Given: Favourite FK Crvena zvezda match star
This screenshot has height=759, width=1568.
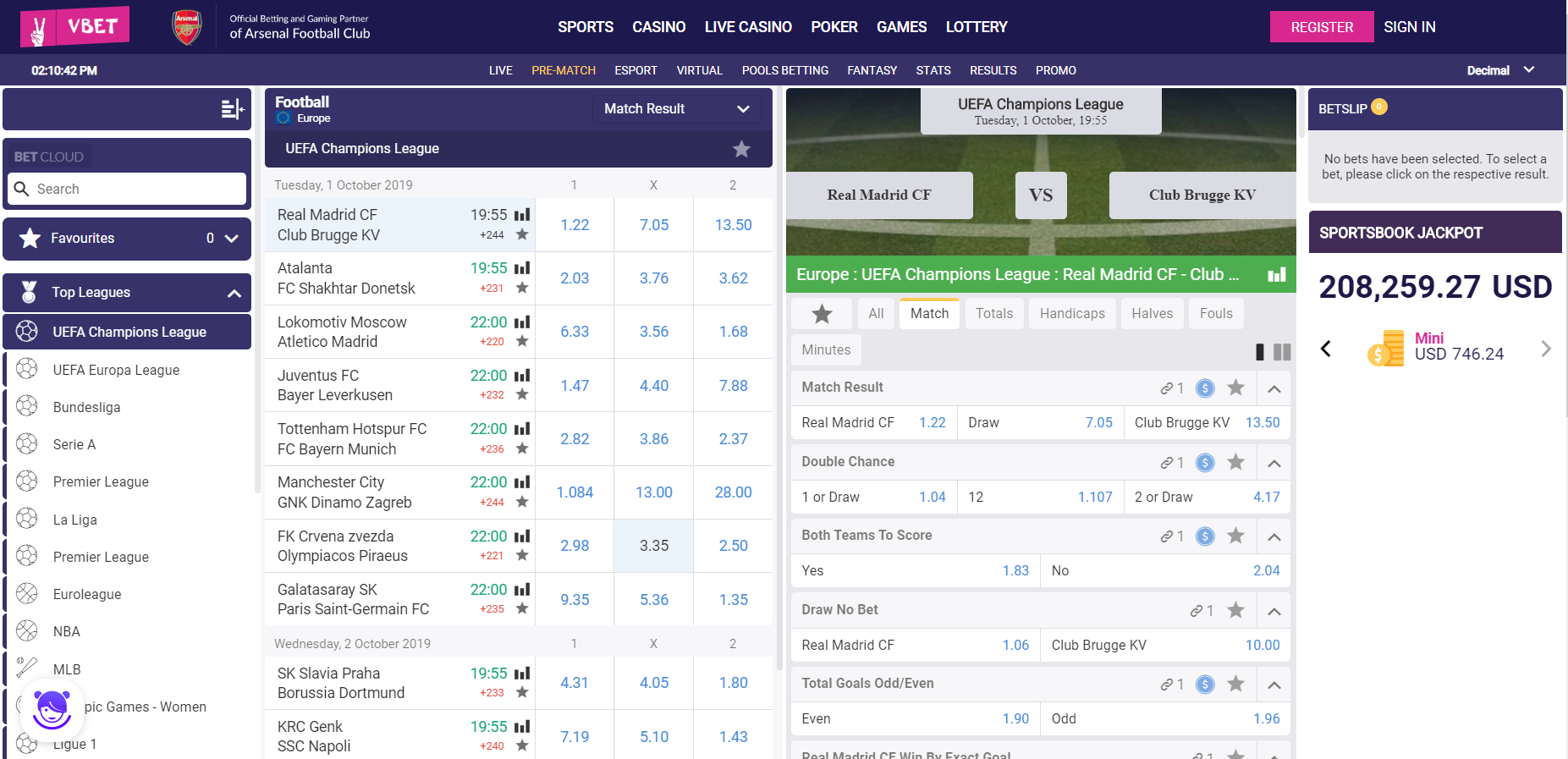Looking at the screenshot, I should coord(522,555).
